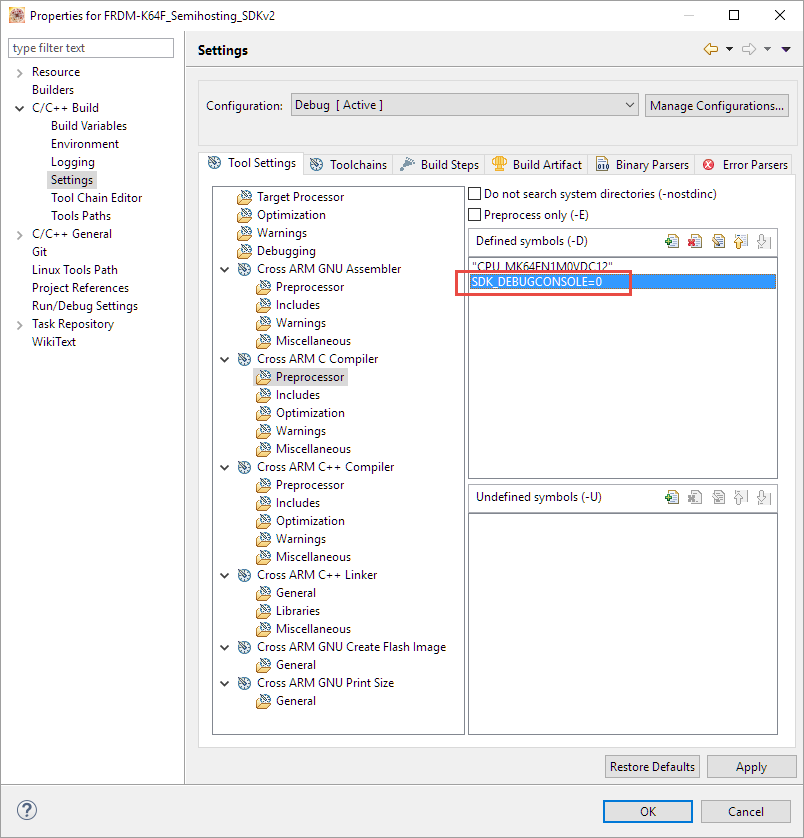Move the selected defined symbol up
804x838 pixels.
click(x=741, y=241)
